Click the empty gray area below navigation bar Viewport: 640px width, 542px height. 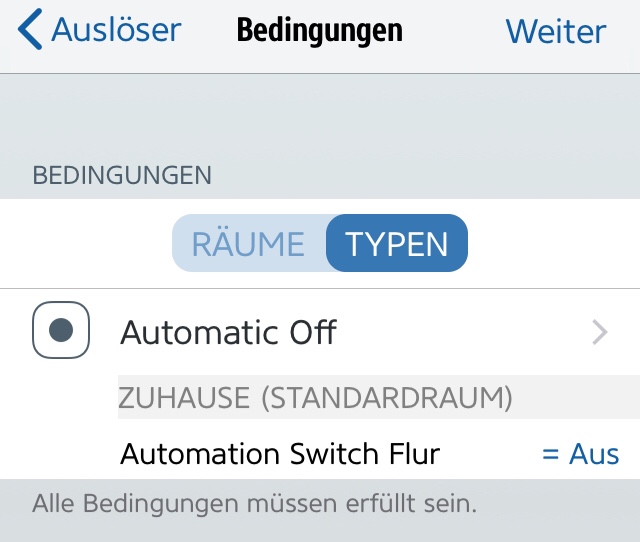(x=320, y=115)
